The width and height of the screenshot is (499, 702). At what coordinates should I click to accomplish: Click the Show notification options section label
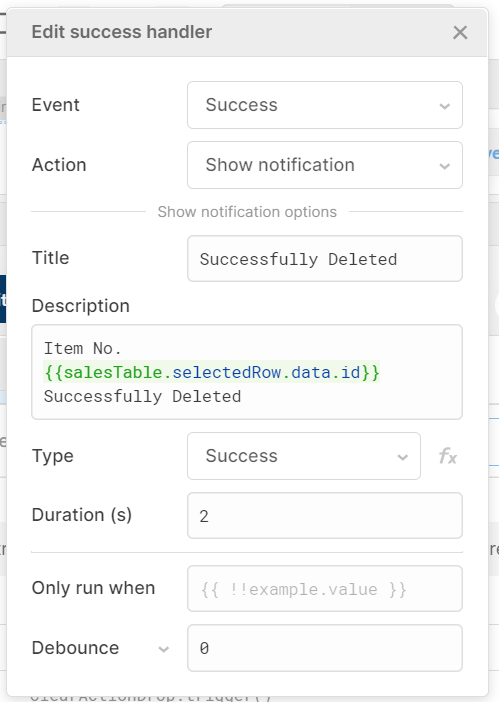tap(247, 212)
